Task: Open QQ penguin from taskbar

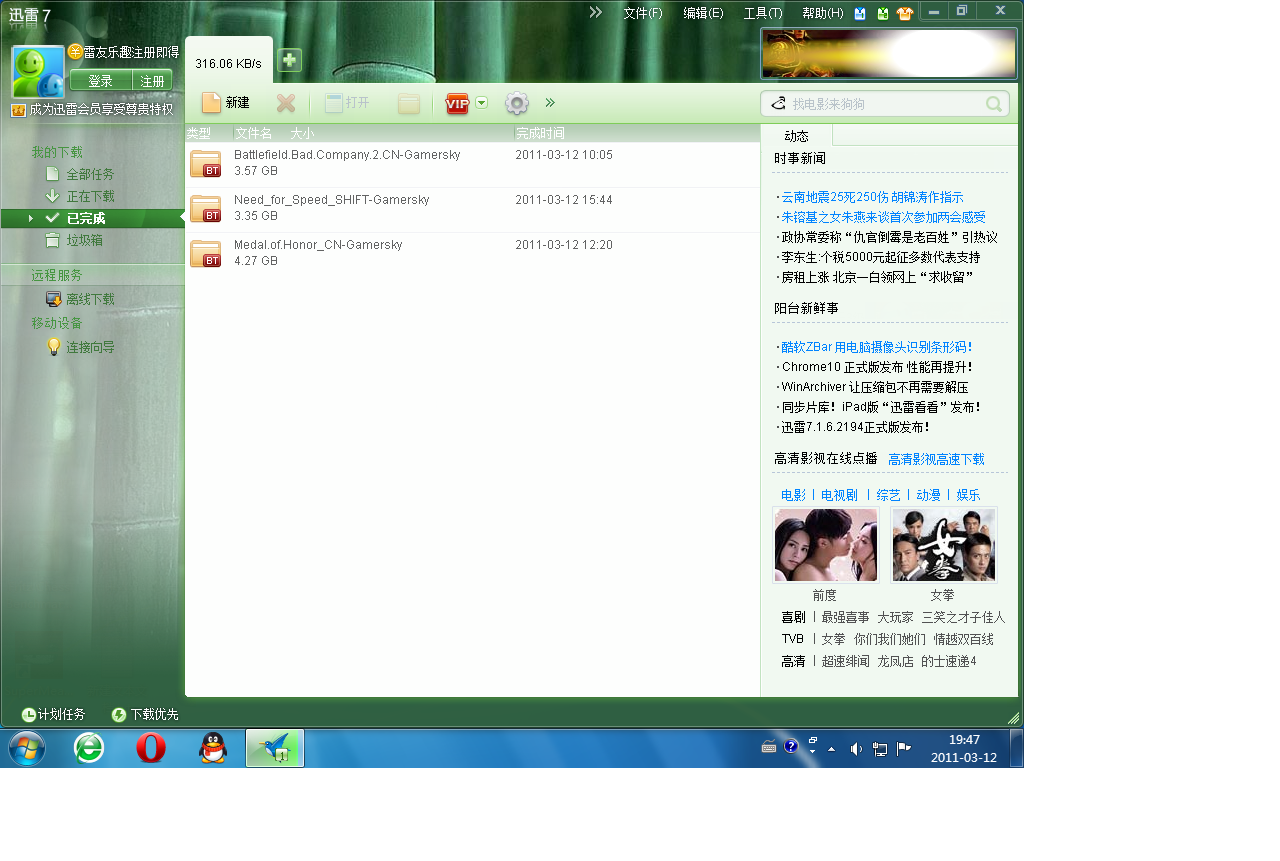Action: point(213,748)
